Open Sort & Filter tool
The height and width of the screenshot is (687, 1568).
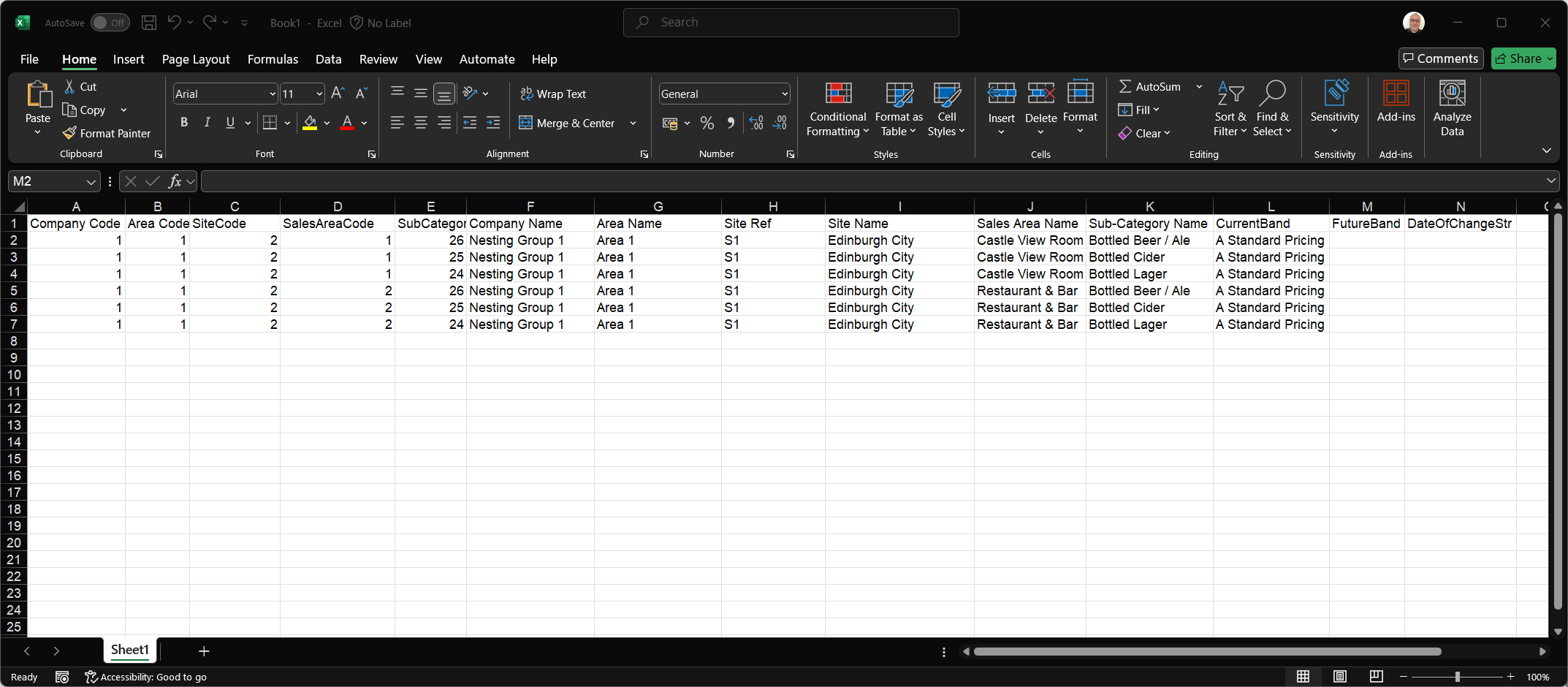click(1230, 109)
